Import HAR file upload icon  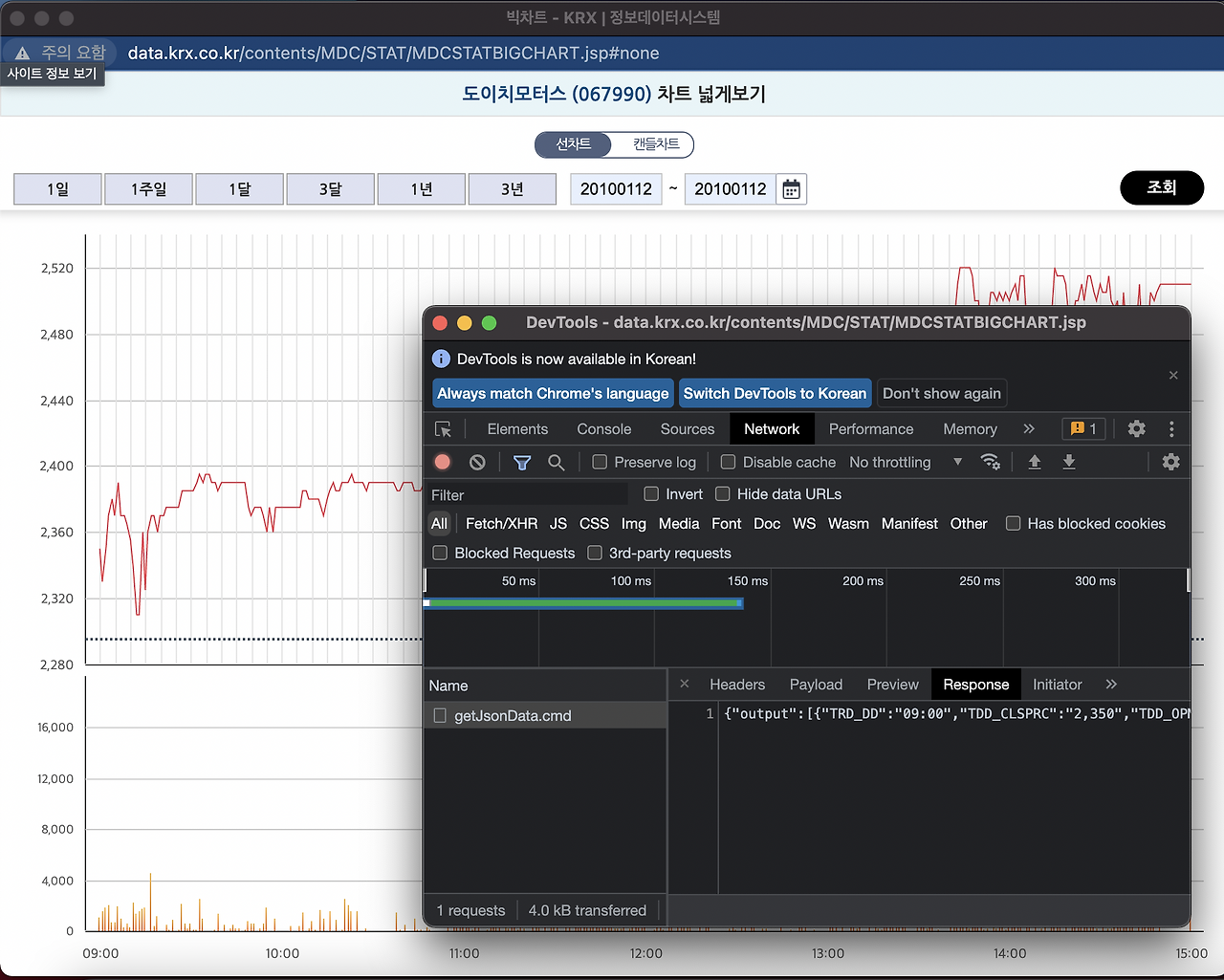1034,462
